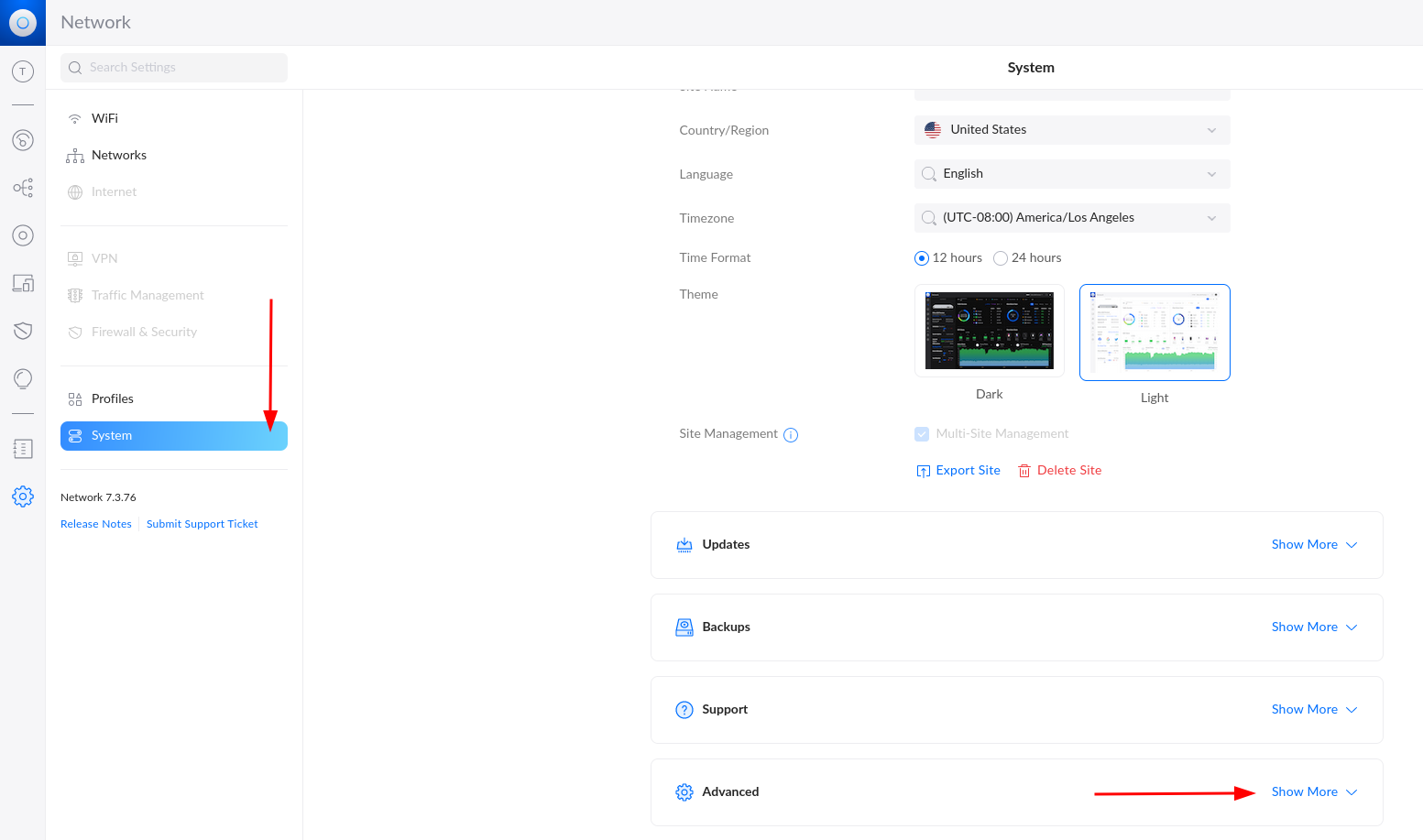Screen dimensions: 1423x840
Task: Go to Profiles in settings menu
Action: (x=112, y=398)
